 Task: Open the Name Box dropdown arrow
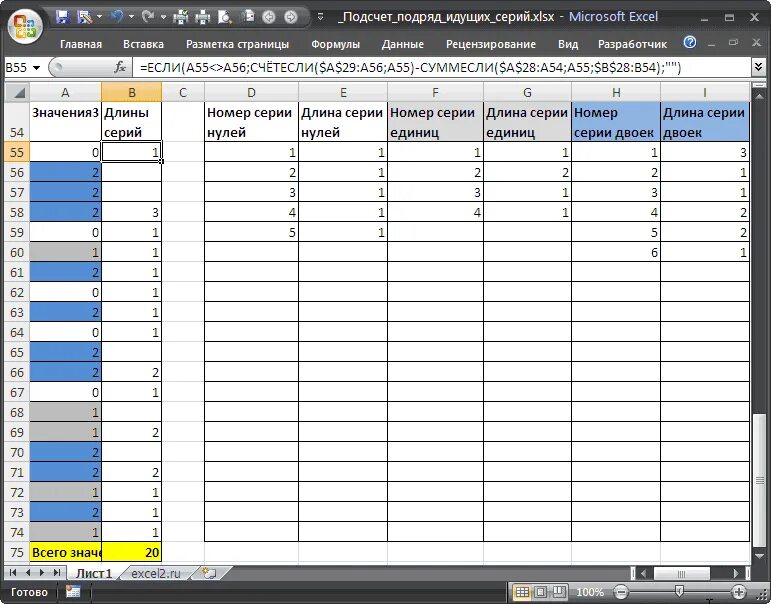pos(36,68)
